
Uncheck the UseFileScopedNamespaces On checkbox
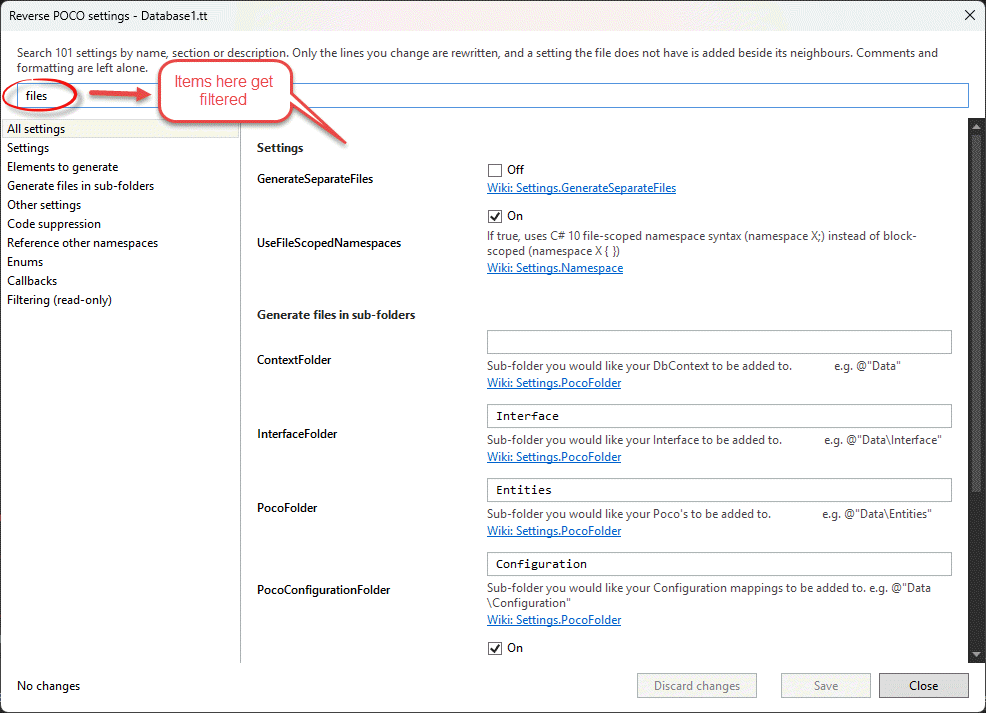coord(495,216)
